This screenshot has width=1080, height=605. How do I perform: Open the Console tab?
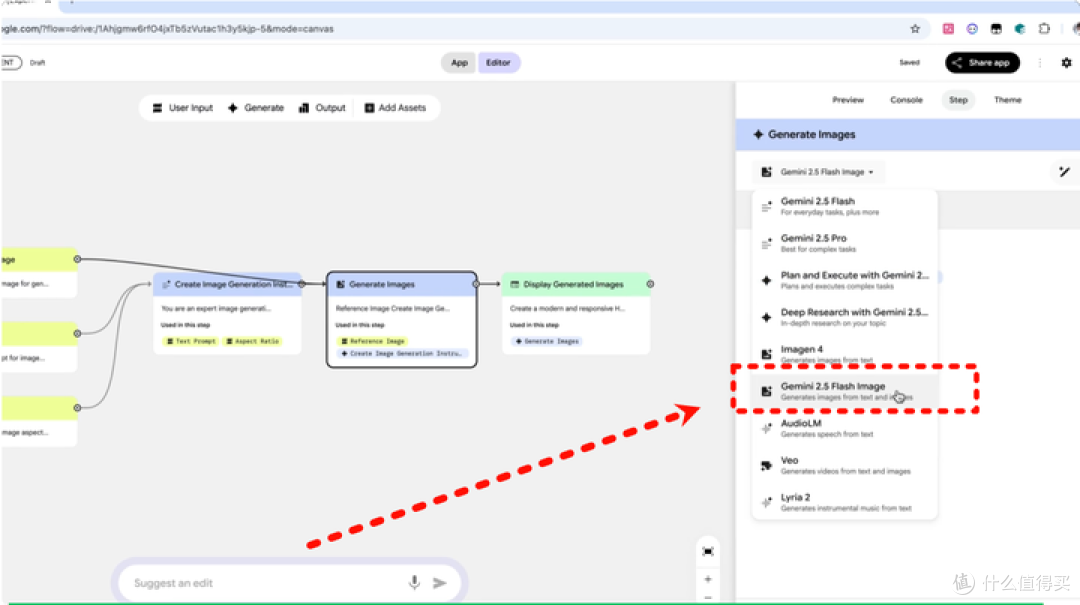(x=906, y=100)
